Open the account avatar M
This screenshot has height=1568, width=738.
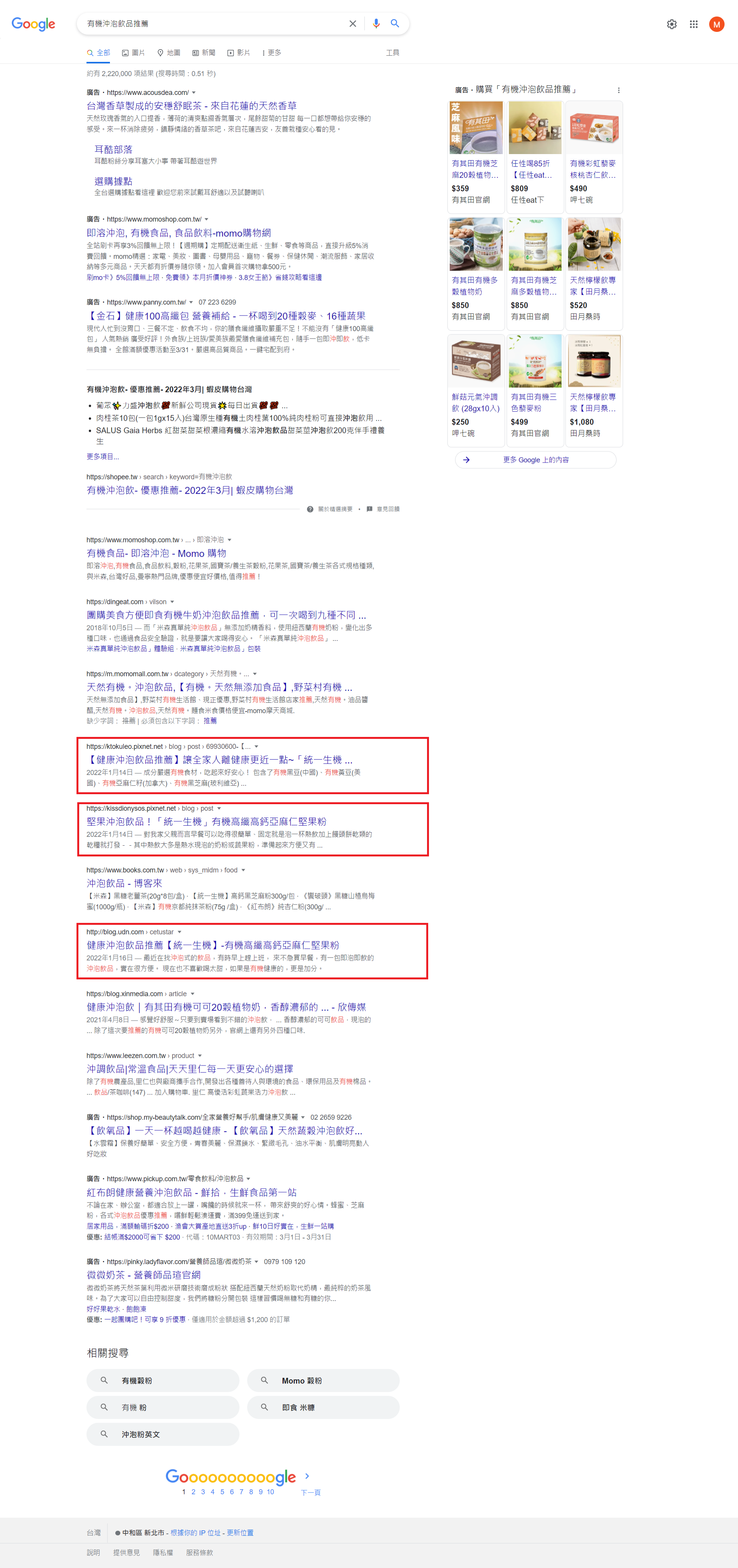(717, 24)
